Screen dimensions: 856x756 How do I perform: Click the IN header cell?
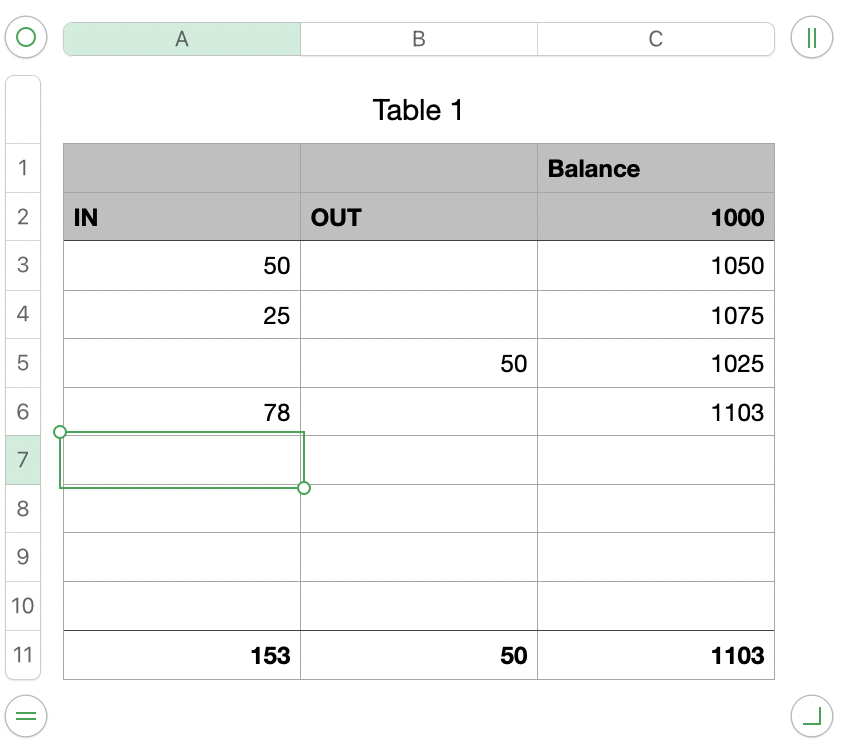182,217
